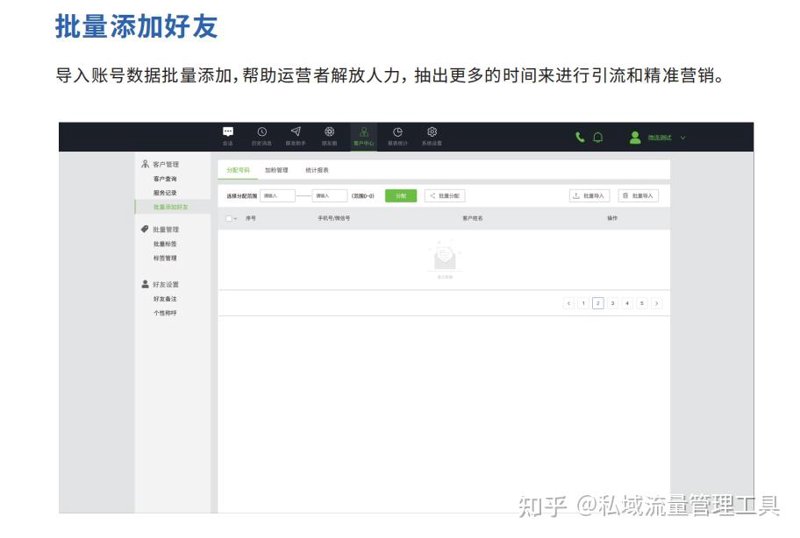This screenshot has width=800, height=538.
Task: Click the 批量分配 share button
Action: pos(444,195)
